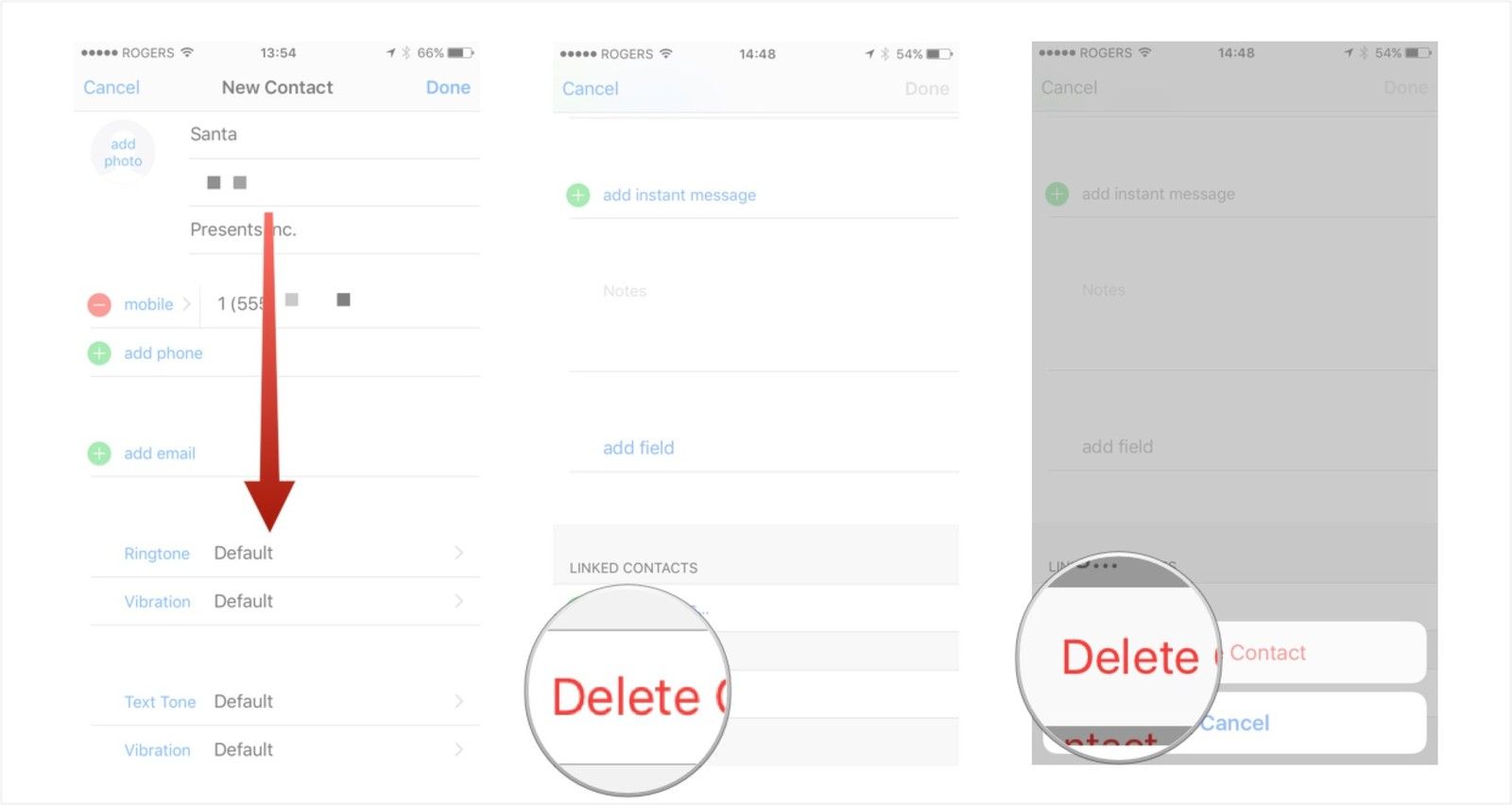Tap add field link in middle screen
The width and height of the screenshot is (1512, 805).
[639, 448]
